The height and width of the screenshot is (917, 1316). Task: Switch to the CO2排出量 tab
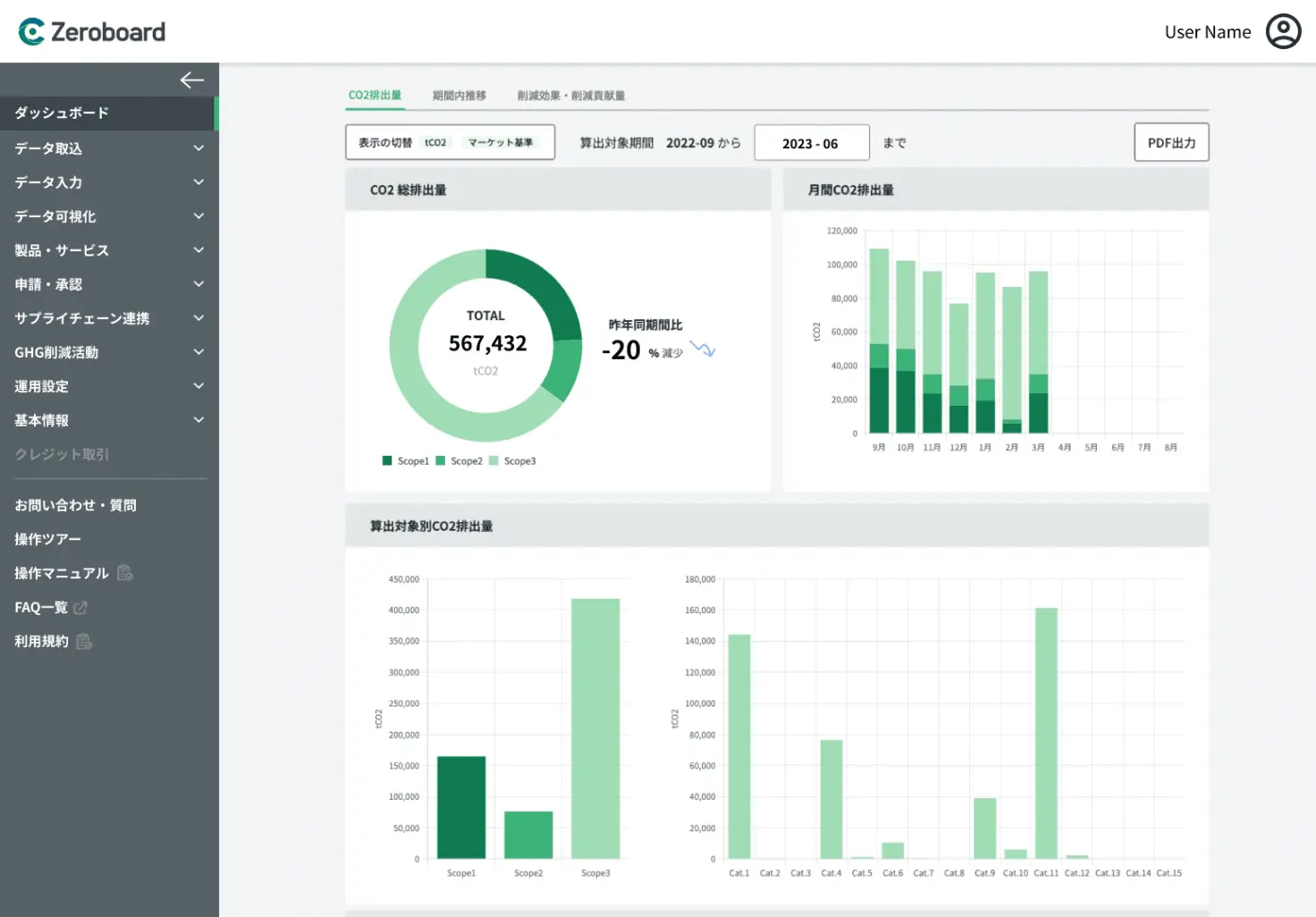(375, 95)
